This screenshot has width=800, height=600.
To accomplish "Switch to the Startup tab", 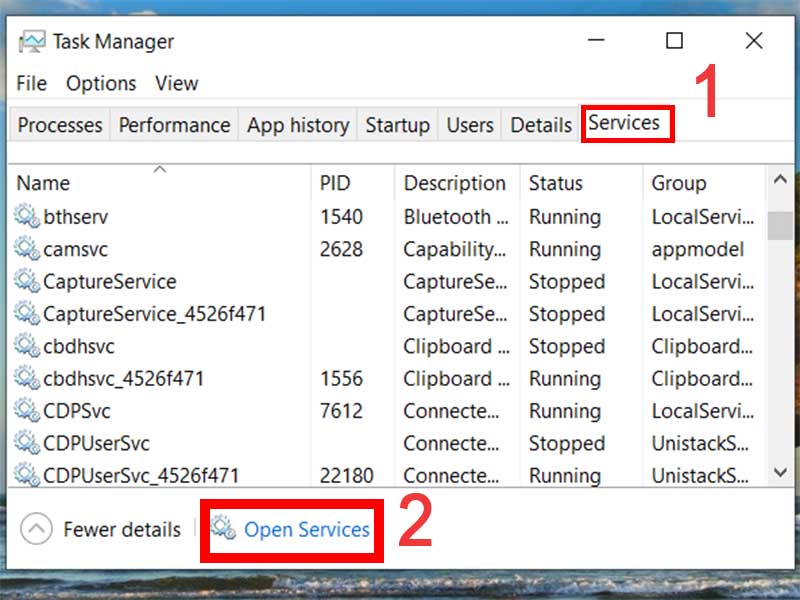I will (397, 125).
